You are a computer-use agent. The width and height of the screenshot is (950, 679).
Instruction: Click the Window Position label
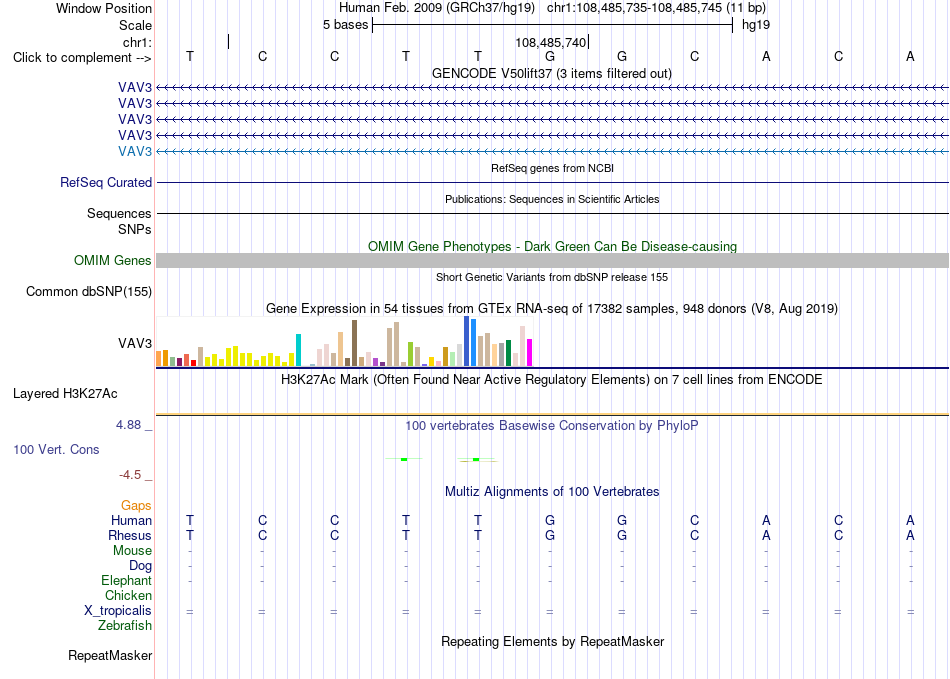coord(104,8)
